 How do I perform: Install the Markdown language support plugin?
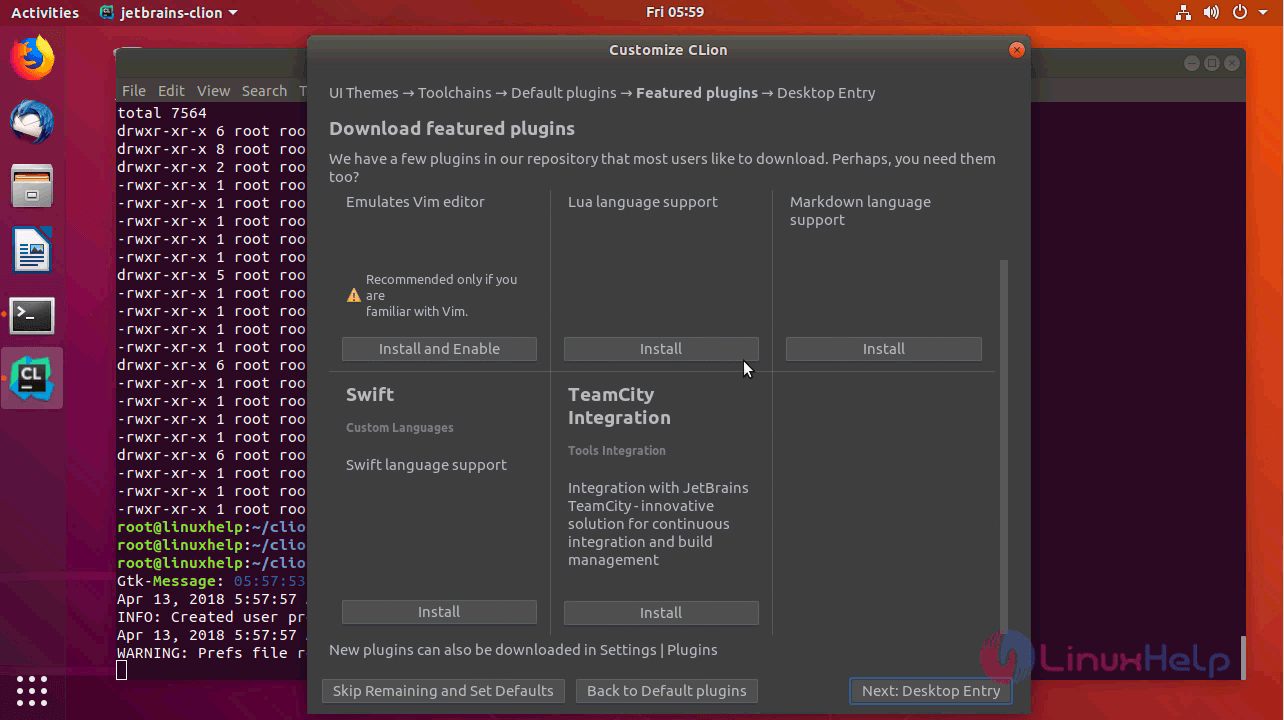tap(884, 349)
